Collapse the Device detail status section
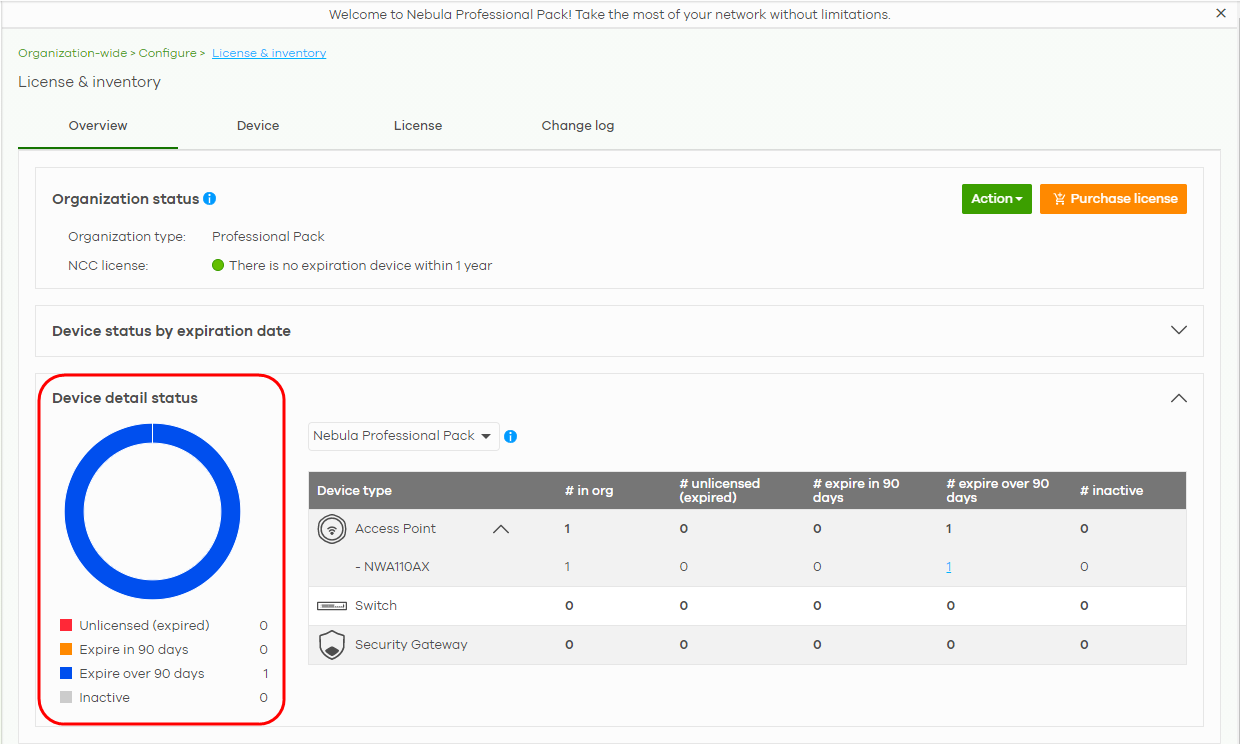Viewport: 1240px width, 744px height. pos(1179,398)
